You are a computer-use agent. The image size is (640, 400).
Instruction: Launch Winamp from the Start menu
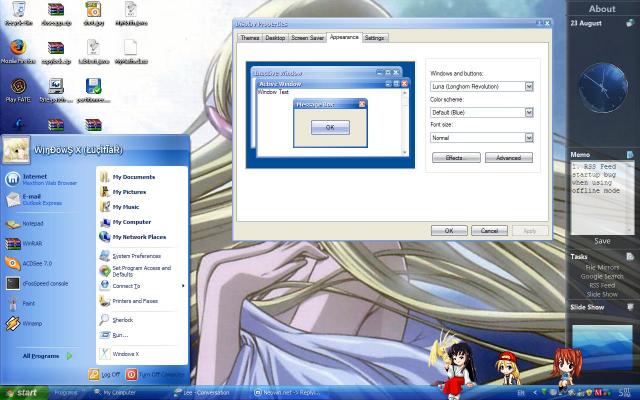click(x=24, y=323)
